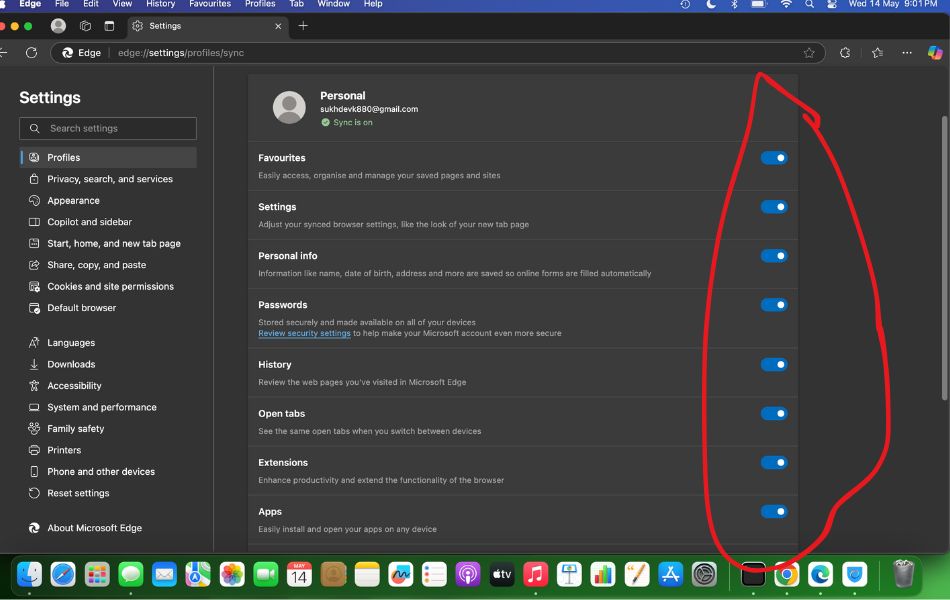Reload the page with the refresh icon
The image size is (950, 600).
(32, 53)
